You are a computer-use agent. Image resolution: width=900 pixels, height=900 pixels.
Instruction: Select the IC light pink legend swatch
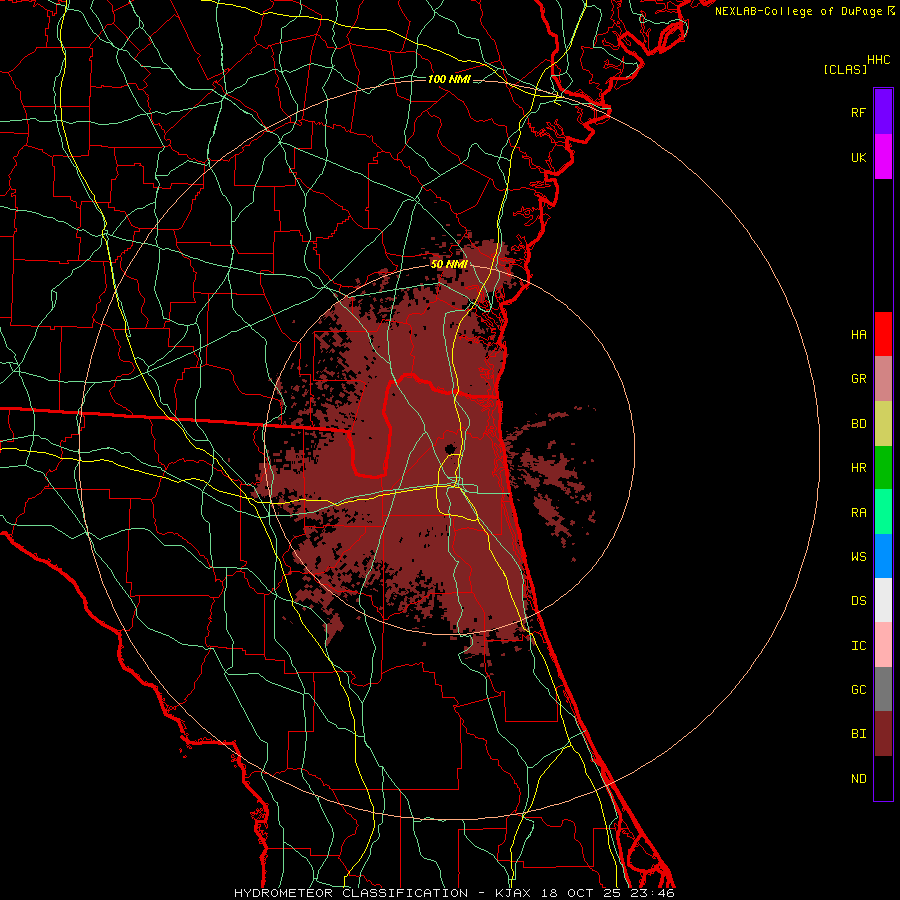883,645
